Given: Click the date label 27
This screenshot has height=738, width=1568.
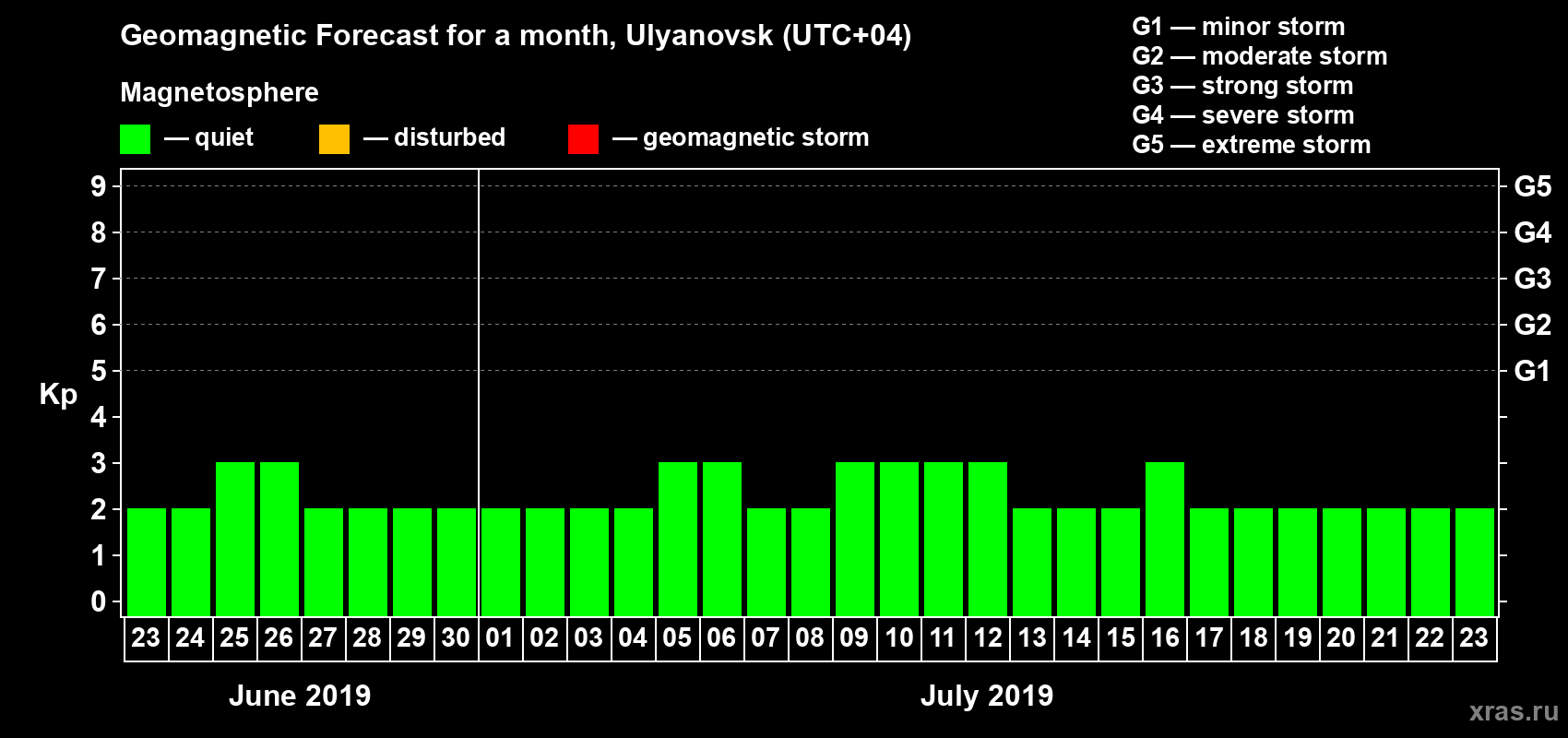Looking at the screenshot, I should coord(323,637).
